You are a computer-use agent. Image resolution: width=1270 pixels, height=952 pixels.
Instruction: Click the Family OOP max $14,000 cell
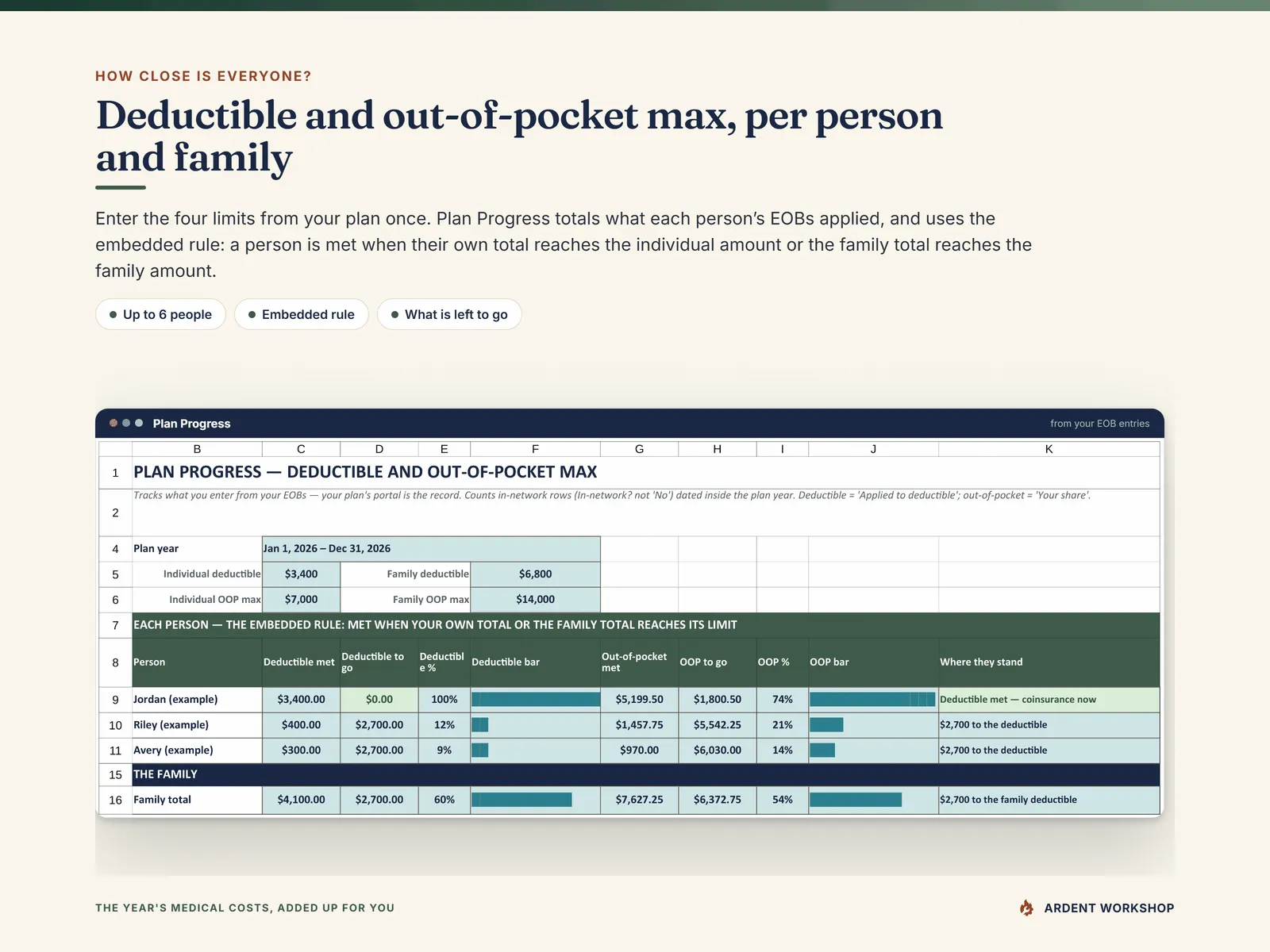[x=535, y=599]
